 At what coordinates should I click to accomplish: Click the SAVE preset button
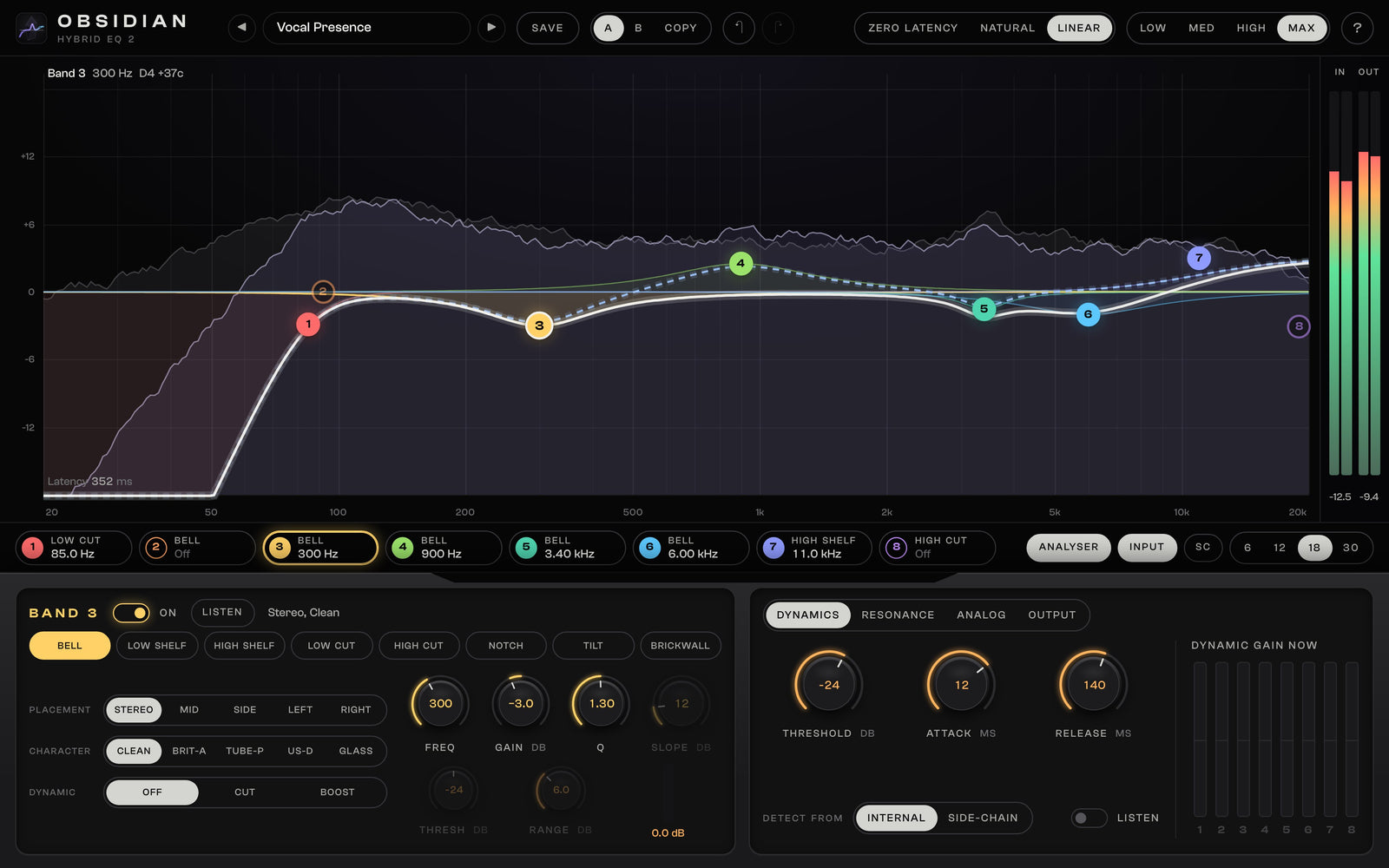pyautogui.click(x=548, y=28)
